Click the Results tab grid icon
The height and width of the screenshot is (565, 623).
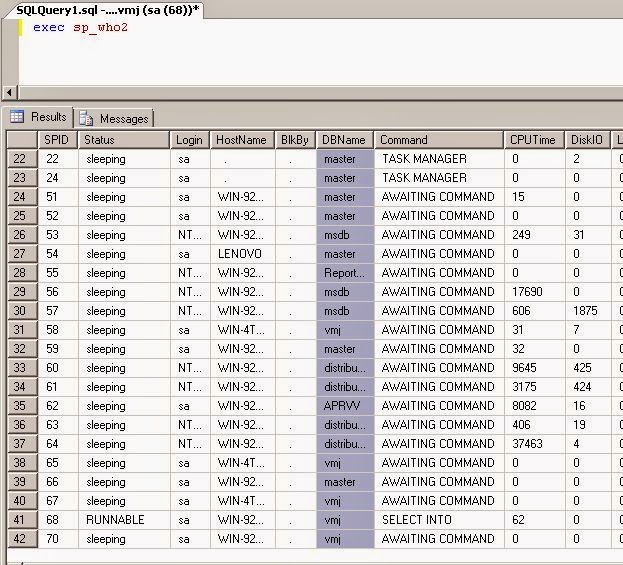pos(17,116)
